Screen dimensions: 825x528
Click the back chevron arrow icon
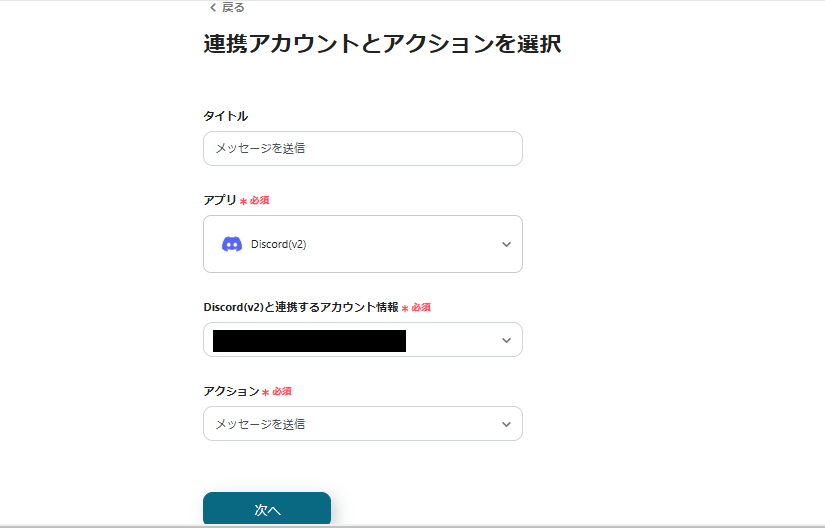click(x=212, y=7)
